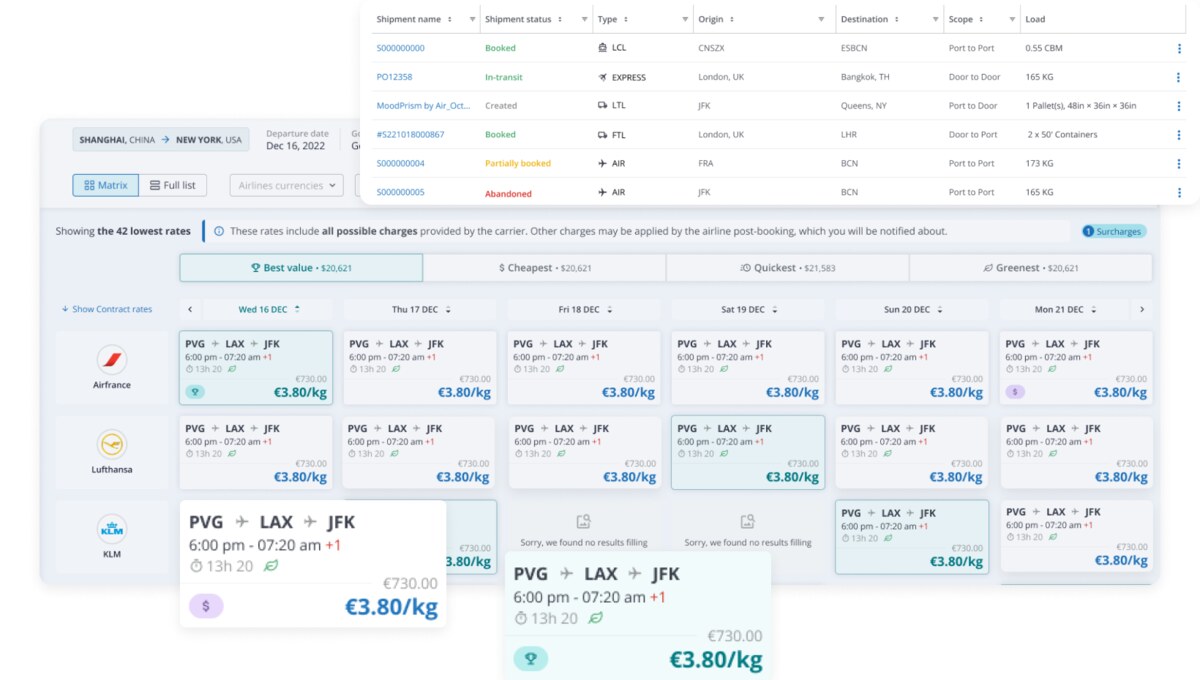Open the kebab menu for shipment S000000004

tap(1179, 163)
